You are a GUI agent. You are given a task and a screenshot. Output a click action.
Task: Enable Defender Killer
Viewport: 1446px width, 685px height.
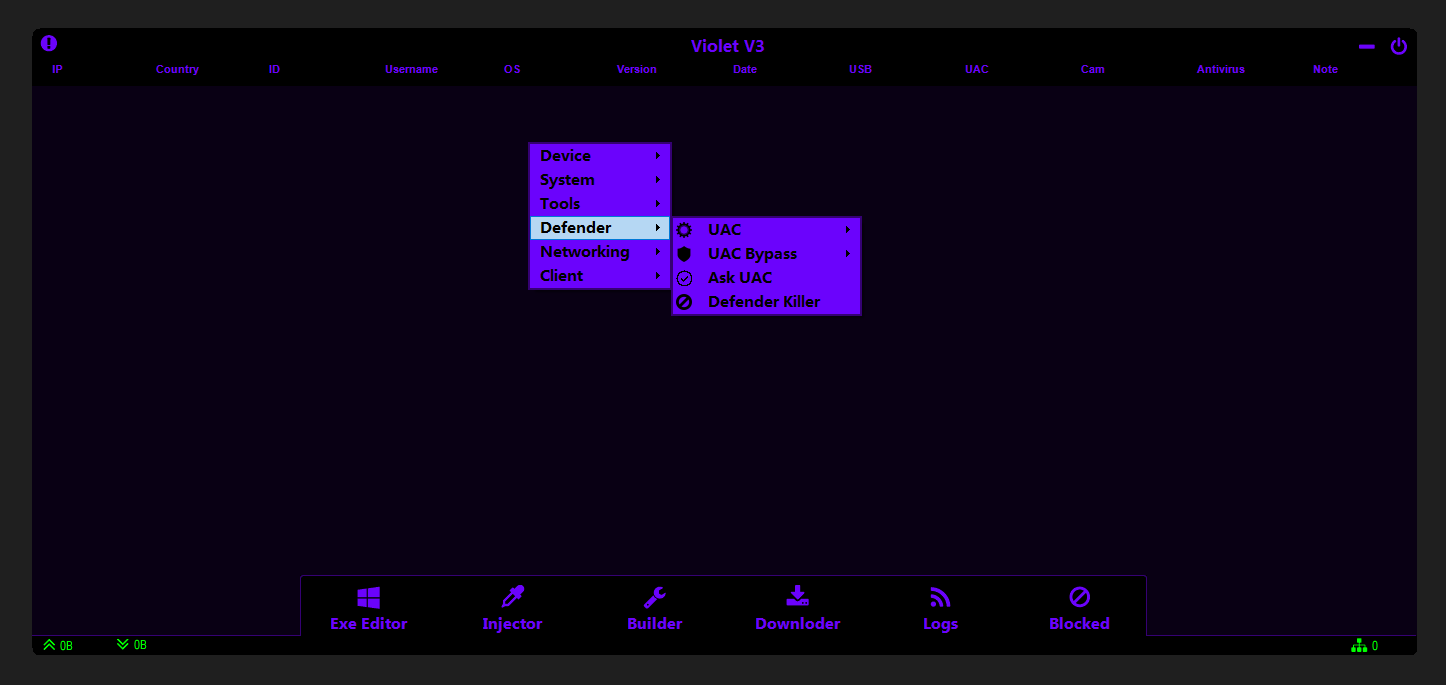pos(763,302)
